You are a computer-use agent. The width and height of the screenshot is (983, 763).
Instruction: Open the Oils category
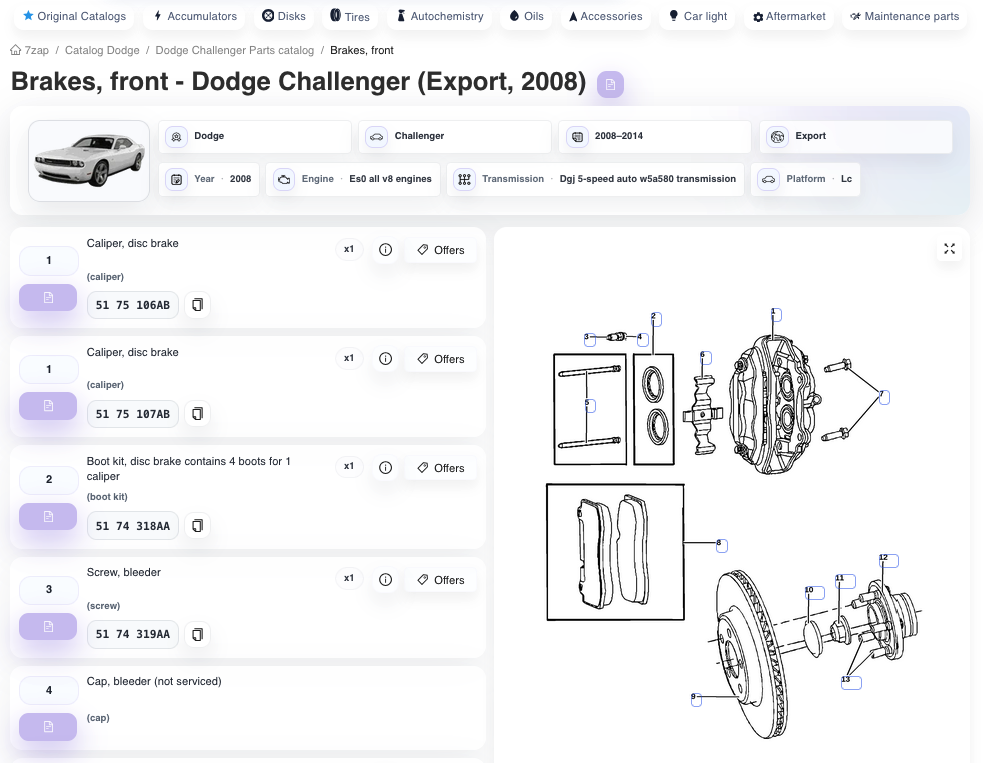click(526, 17)
